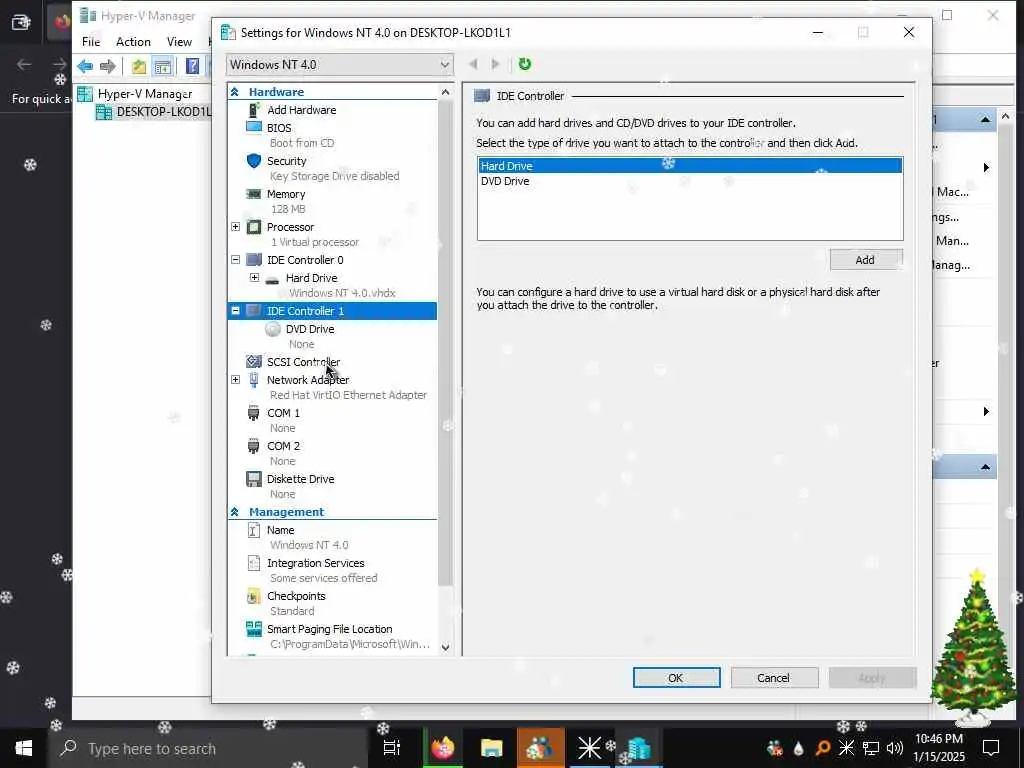Click the Back arrow in Hyper-V Manager toolbar

pyautogui.click(x=85, y=66)
